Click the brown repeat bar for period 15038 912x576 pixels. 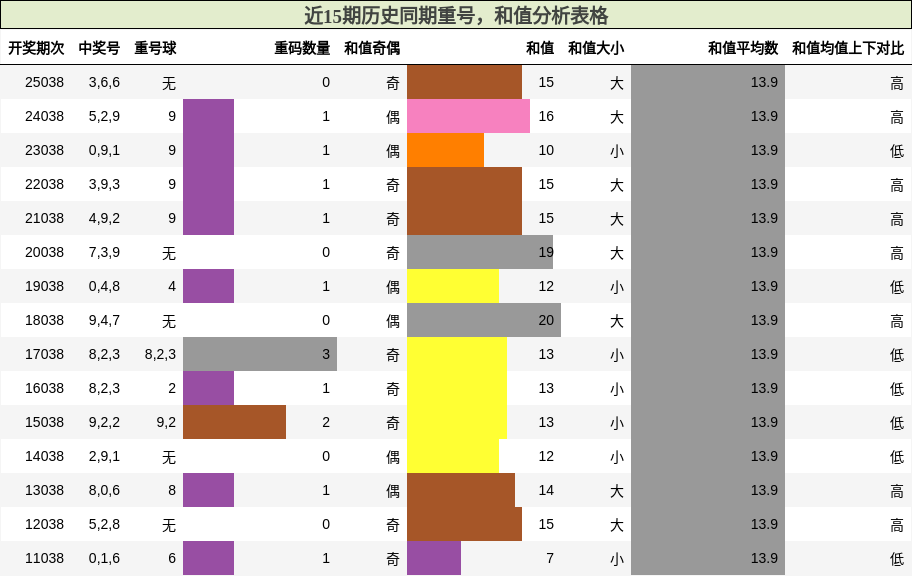[235, 422]
